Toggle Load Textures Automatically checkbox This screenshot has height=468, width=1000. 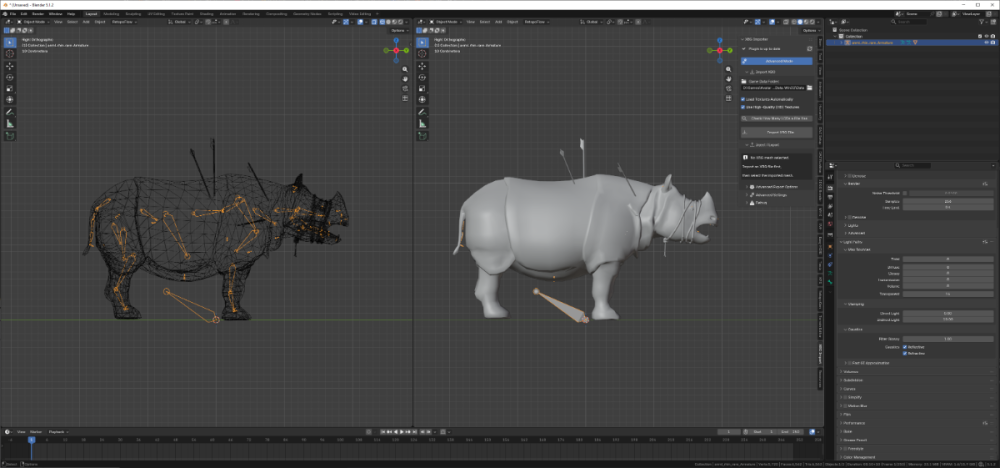(744, 99)
